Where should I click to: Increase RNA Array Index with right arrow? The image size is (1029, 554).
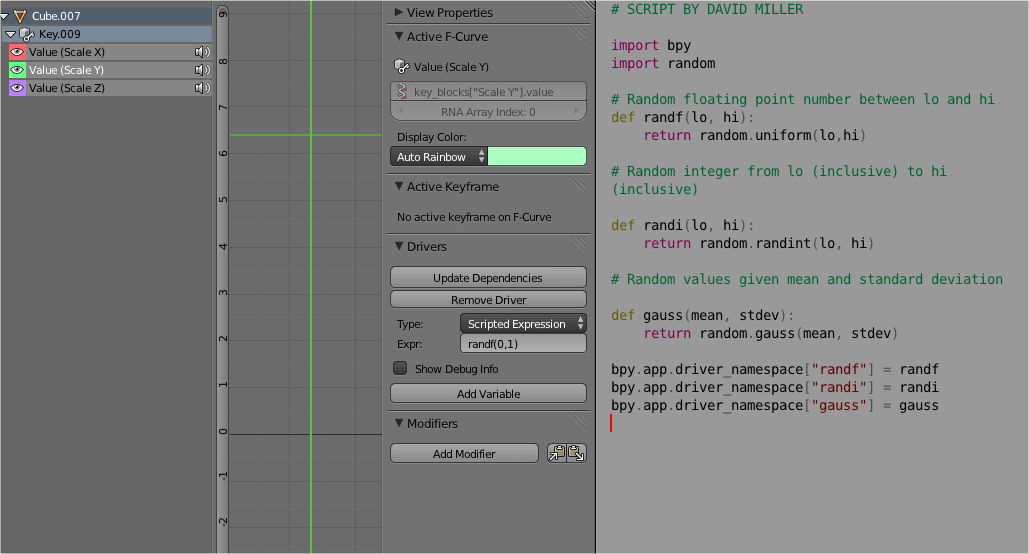pos(576,112)
